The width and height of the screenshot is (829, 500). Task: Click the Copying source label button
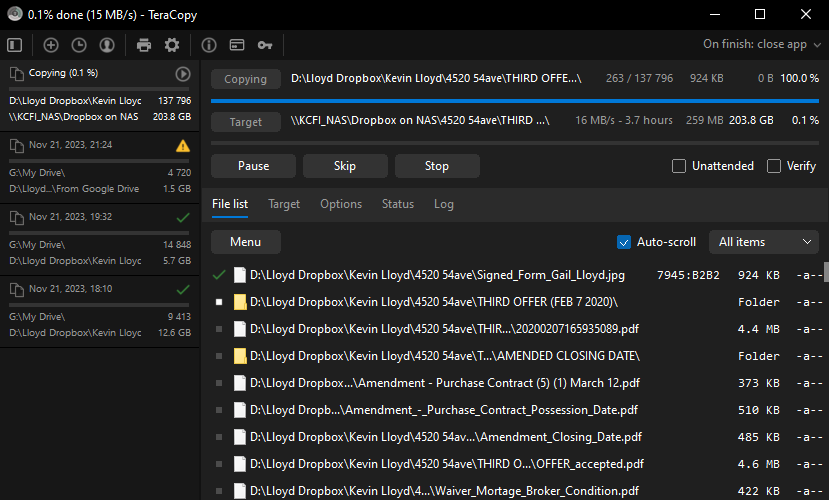pyautogui.click(x=246, y=79)
